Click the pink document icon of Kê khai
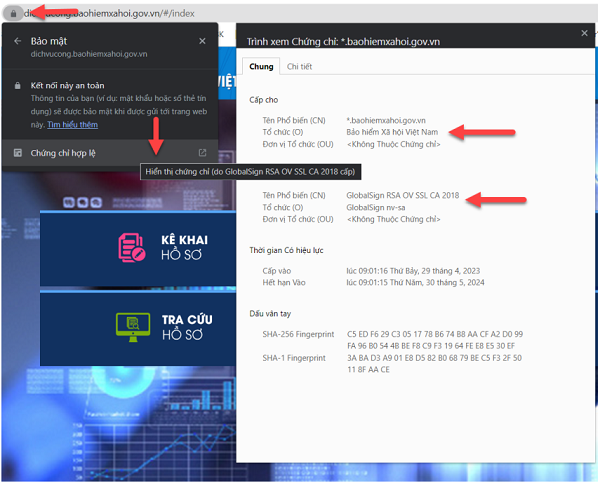This screenshot has width=600, height=483. point(132,248)
